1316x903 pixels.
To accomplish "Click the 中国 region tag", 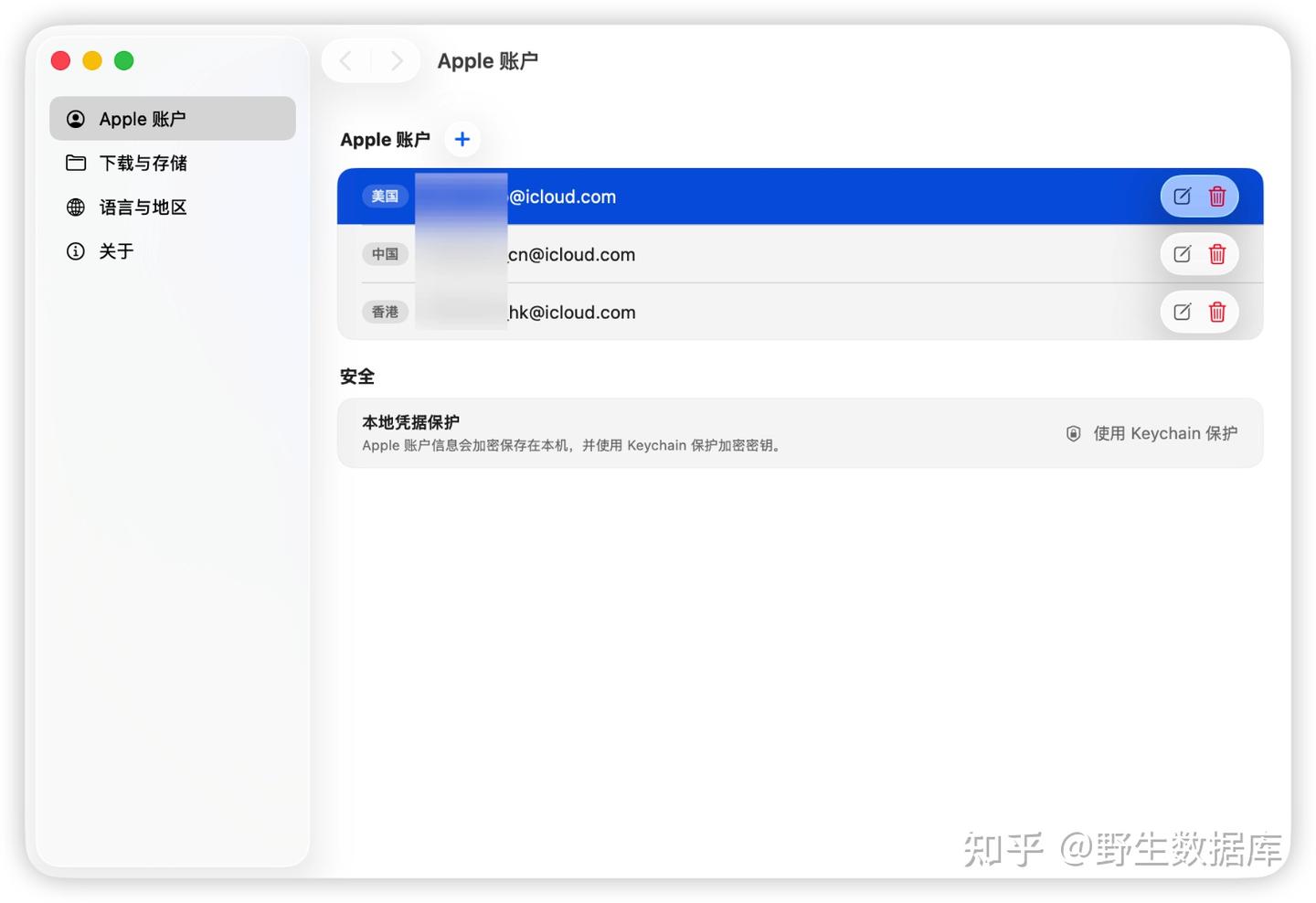I will (x=385, y=254).
